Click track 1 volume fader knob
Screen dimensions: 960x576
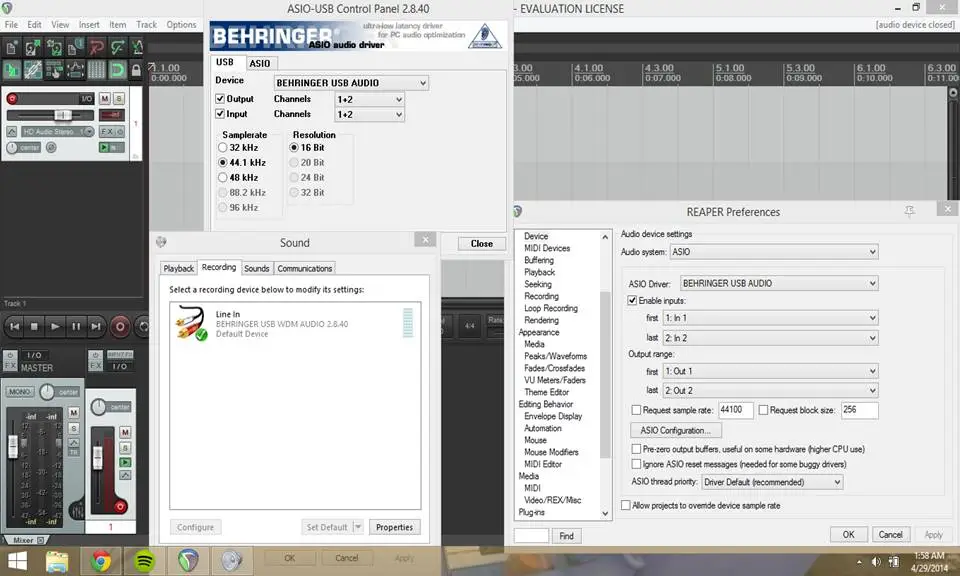pyautogui.click(x=62, y=115)
